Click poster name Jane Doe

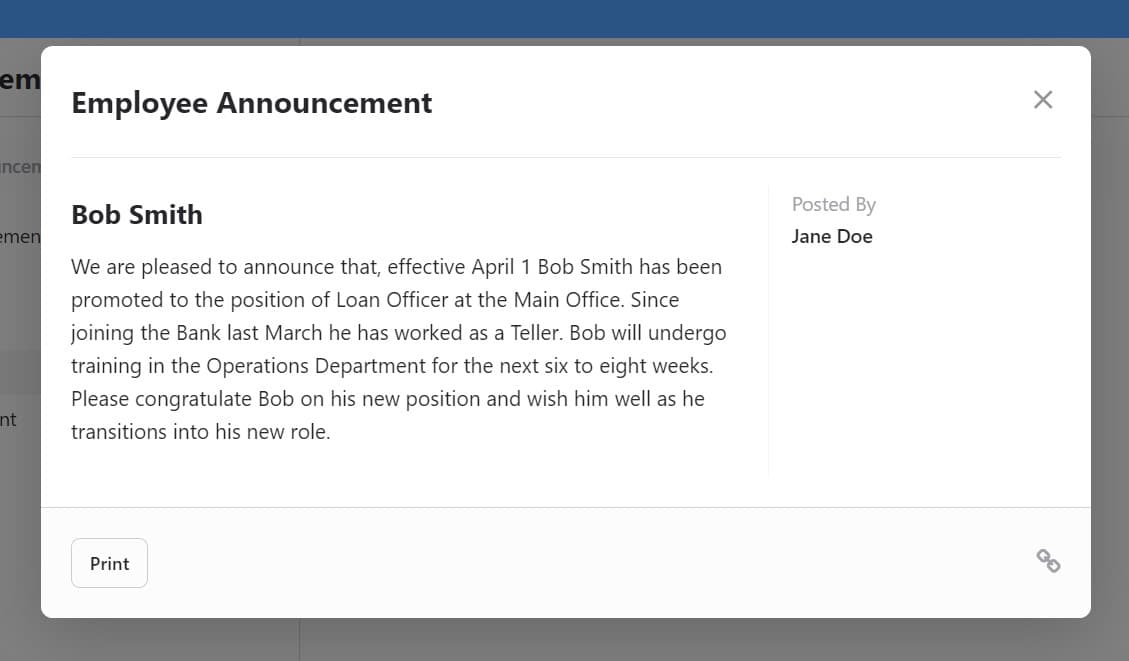coord(832,237)
